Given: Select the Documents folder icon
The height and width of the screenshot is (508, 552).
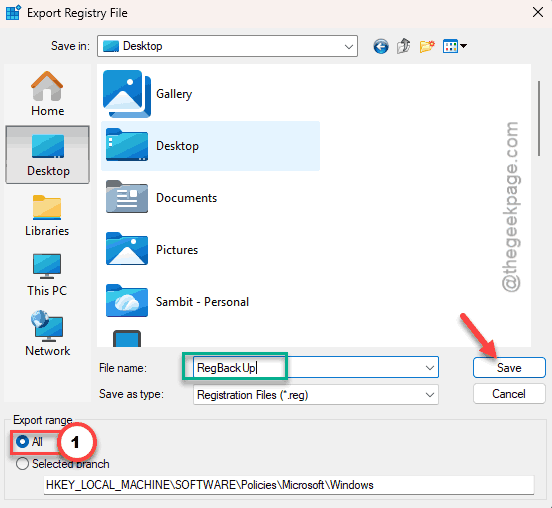Looking at the screenshot, I should click(x=127, y=197).
